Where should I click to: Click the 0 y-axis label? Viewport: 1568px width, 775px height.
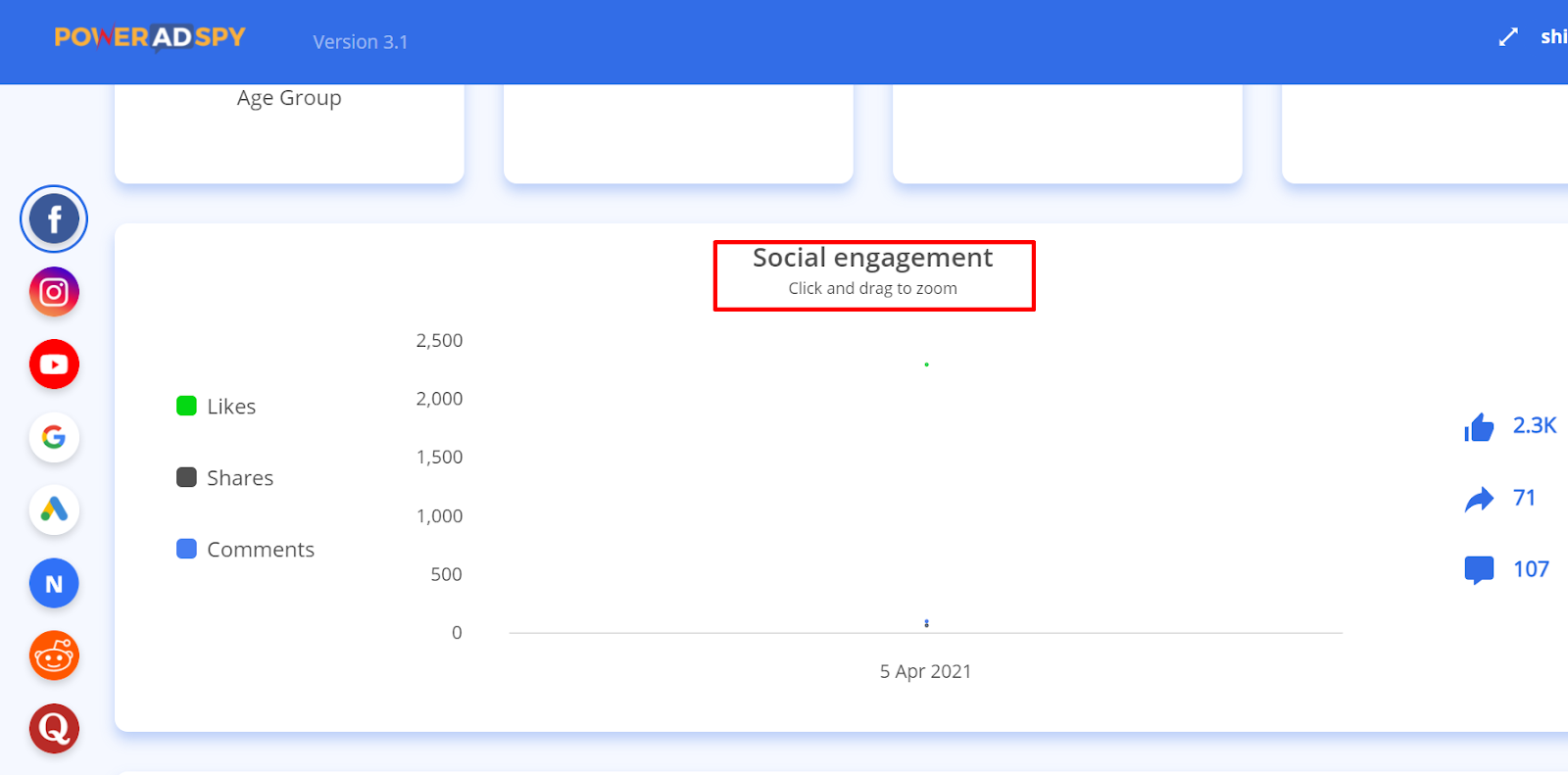pos(457,633)
